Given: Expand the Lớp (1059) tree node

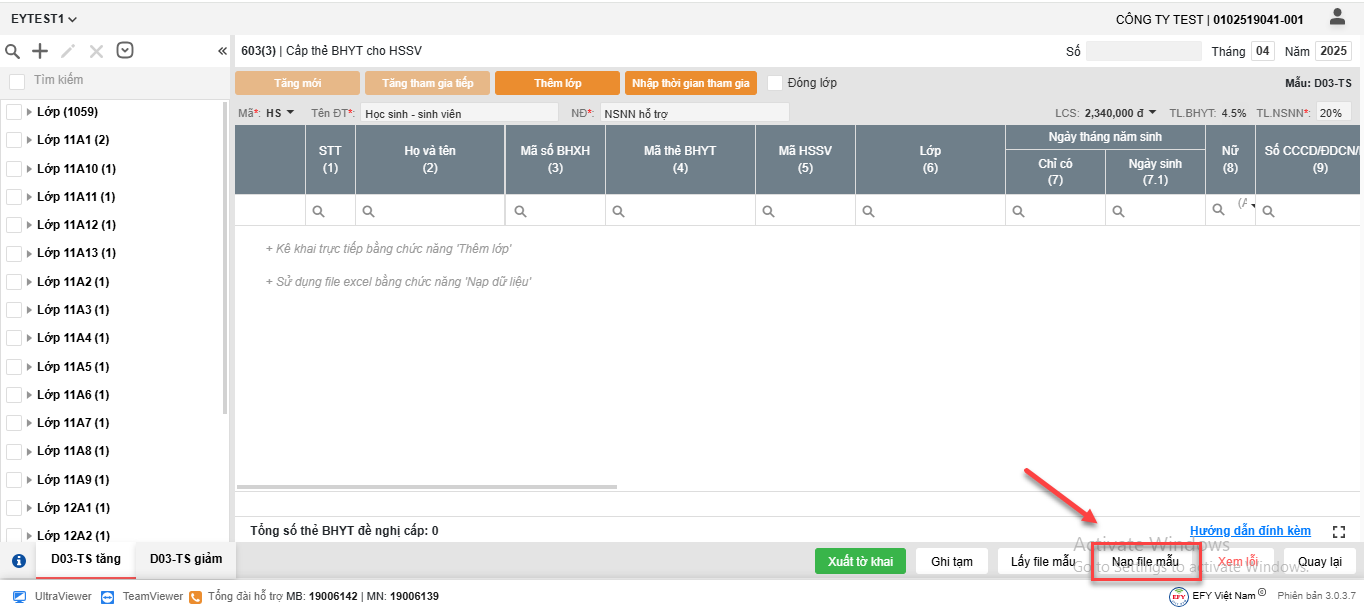Looking at the screenshot, I should [29, 112].
